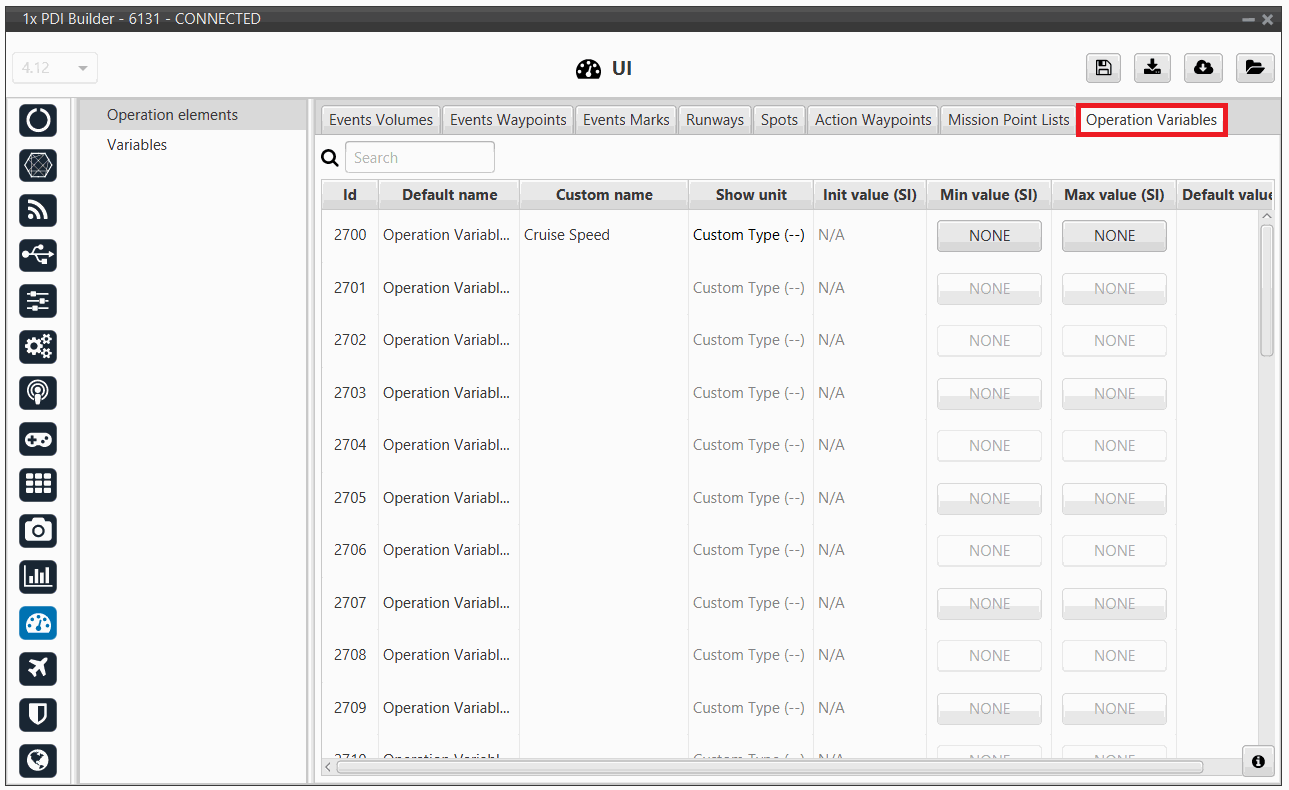1289x790 pixels.
Task: Open Show unit dropdown for variable 2700
Action: coord(749,235)
